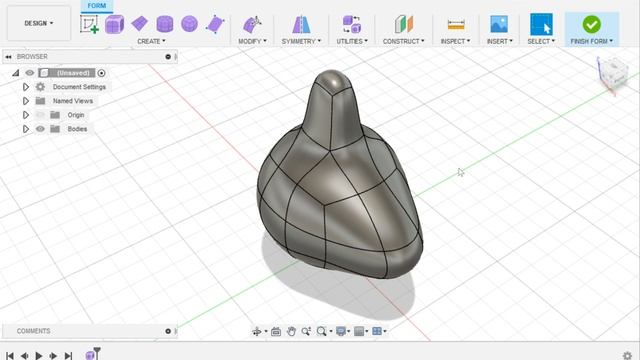The height and width of the screenshot is (360, 640).
Task: Toggle Bodies folder visibility eye
Action: (x=40, y=129)
